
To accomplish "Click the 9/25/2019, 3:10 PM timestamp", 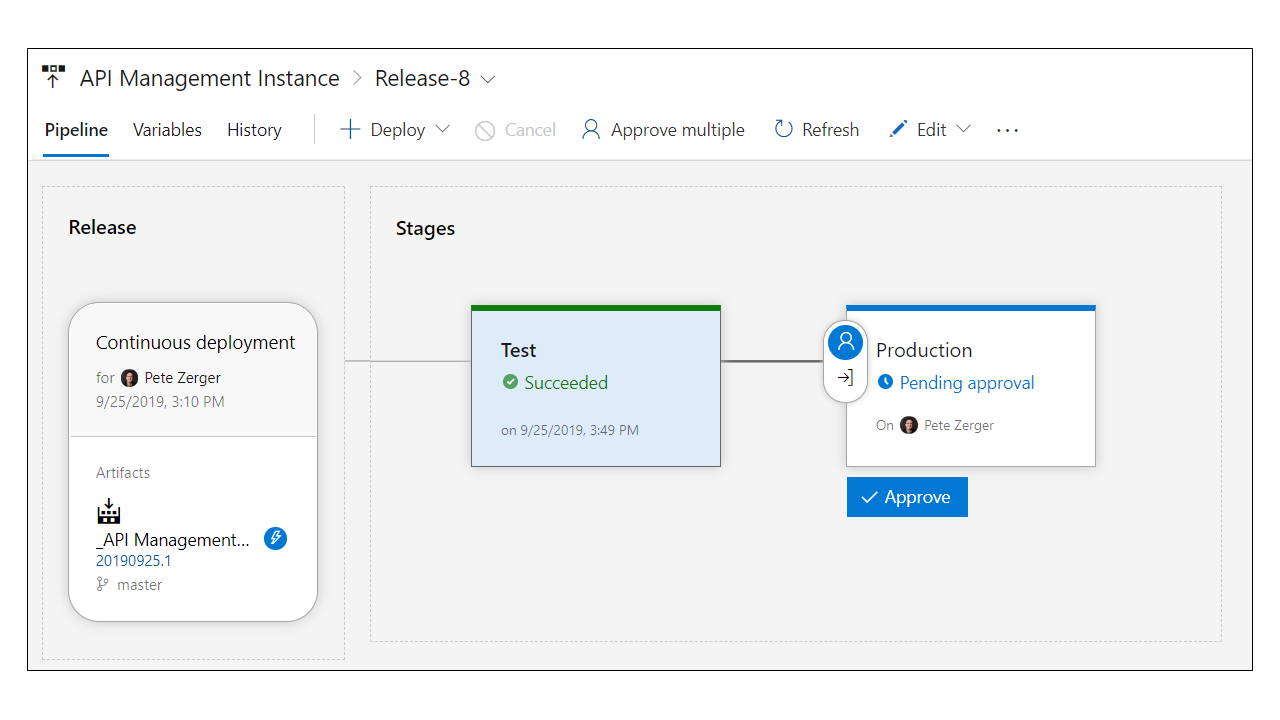I will point(160,402).
